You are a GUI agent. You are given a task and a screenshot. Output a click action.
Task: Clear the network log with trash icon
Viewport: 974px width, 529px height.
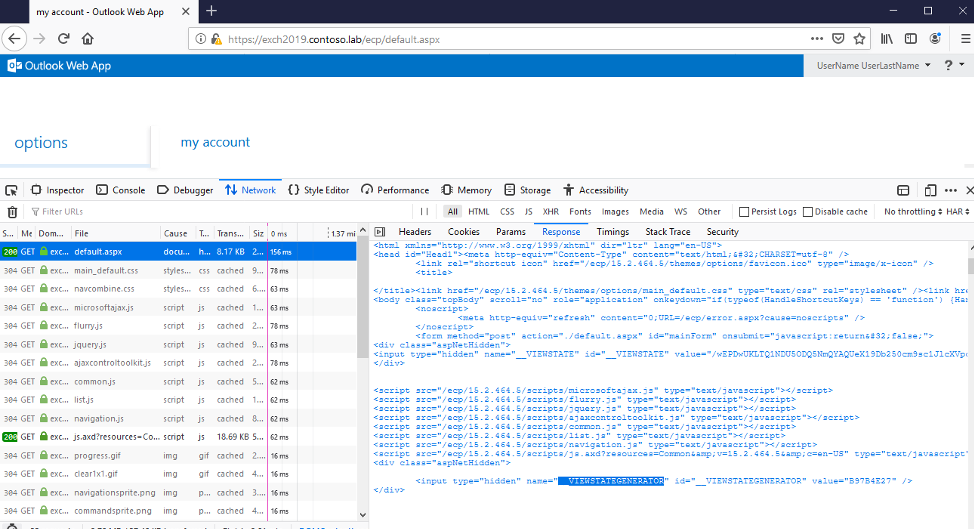[12, 212]
